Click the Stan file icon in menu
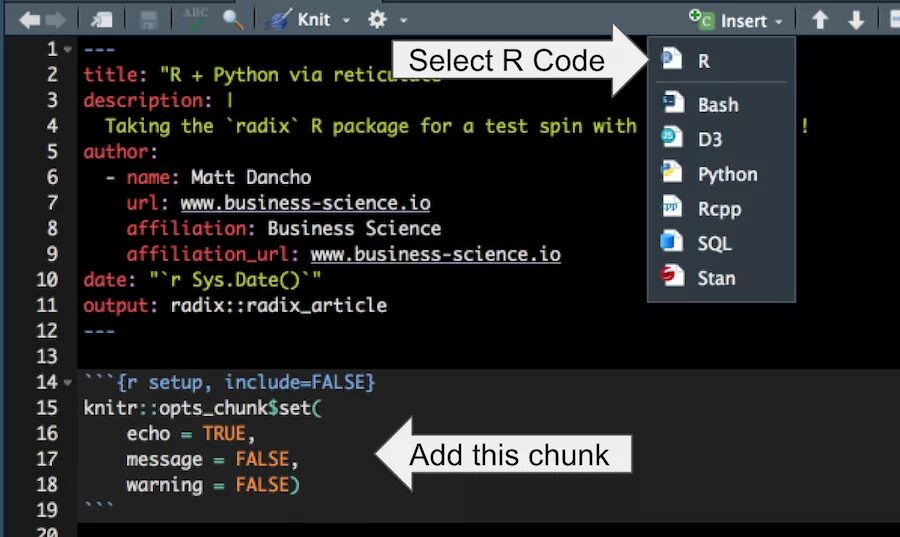This screenshot has height=537, width=900. (x=671, y=275)
